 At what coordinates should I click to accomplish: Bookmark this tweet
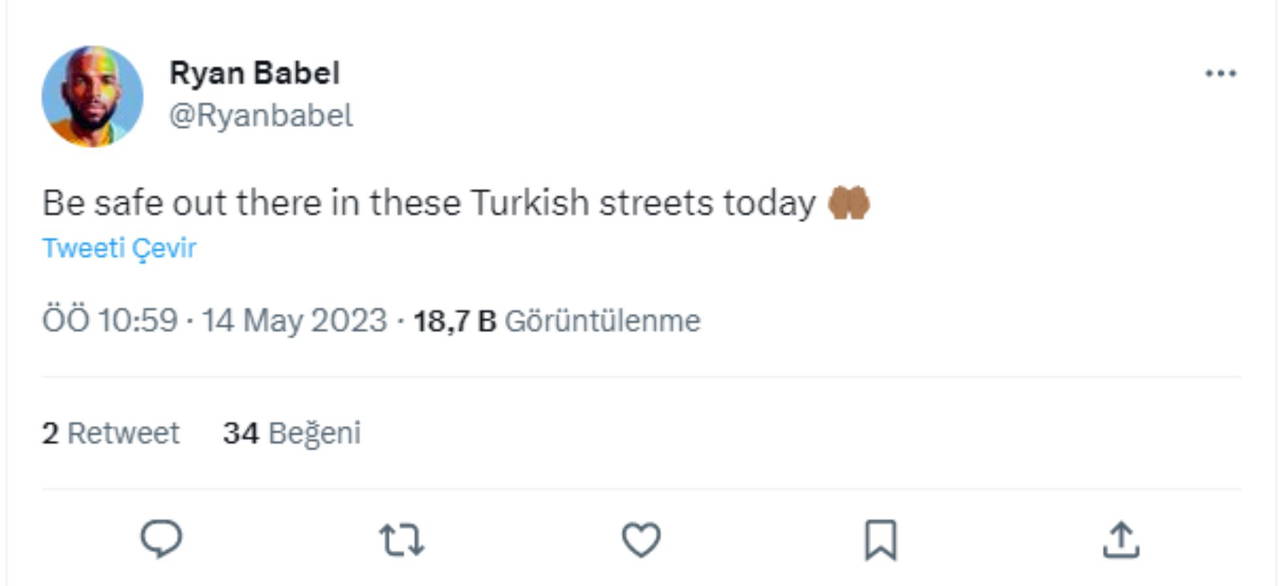880,541
